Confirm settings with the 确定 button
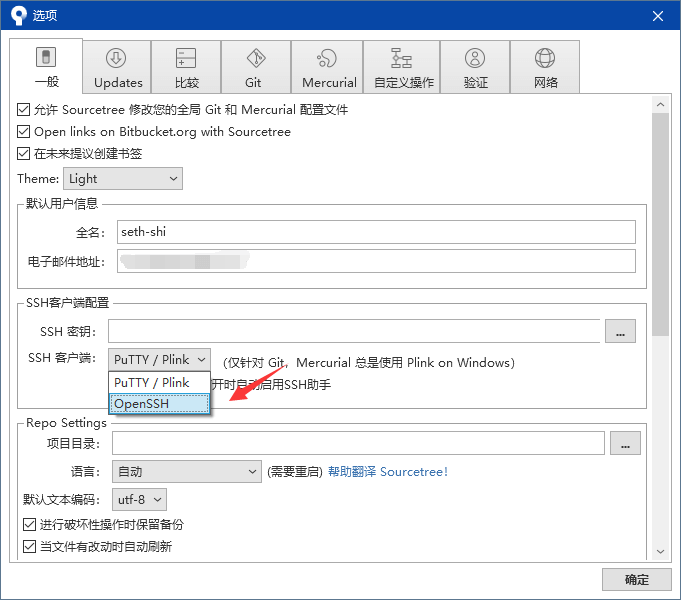 (637, 580)
